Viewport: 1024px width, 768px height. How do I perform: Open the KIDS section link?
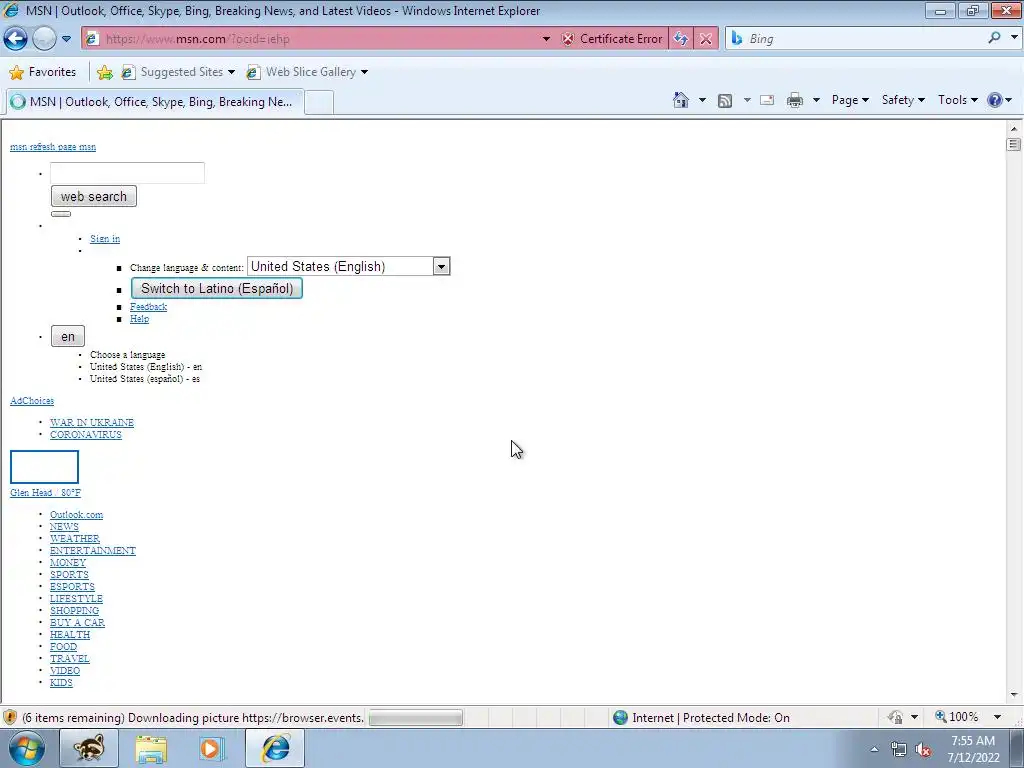61,682
